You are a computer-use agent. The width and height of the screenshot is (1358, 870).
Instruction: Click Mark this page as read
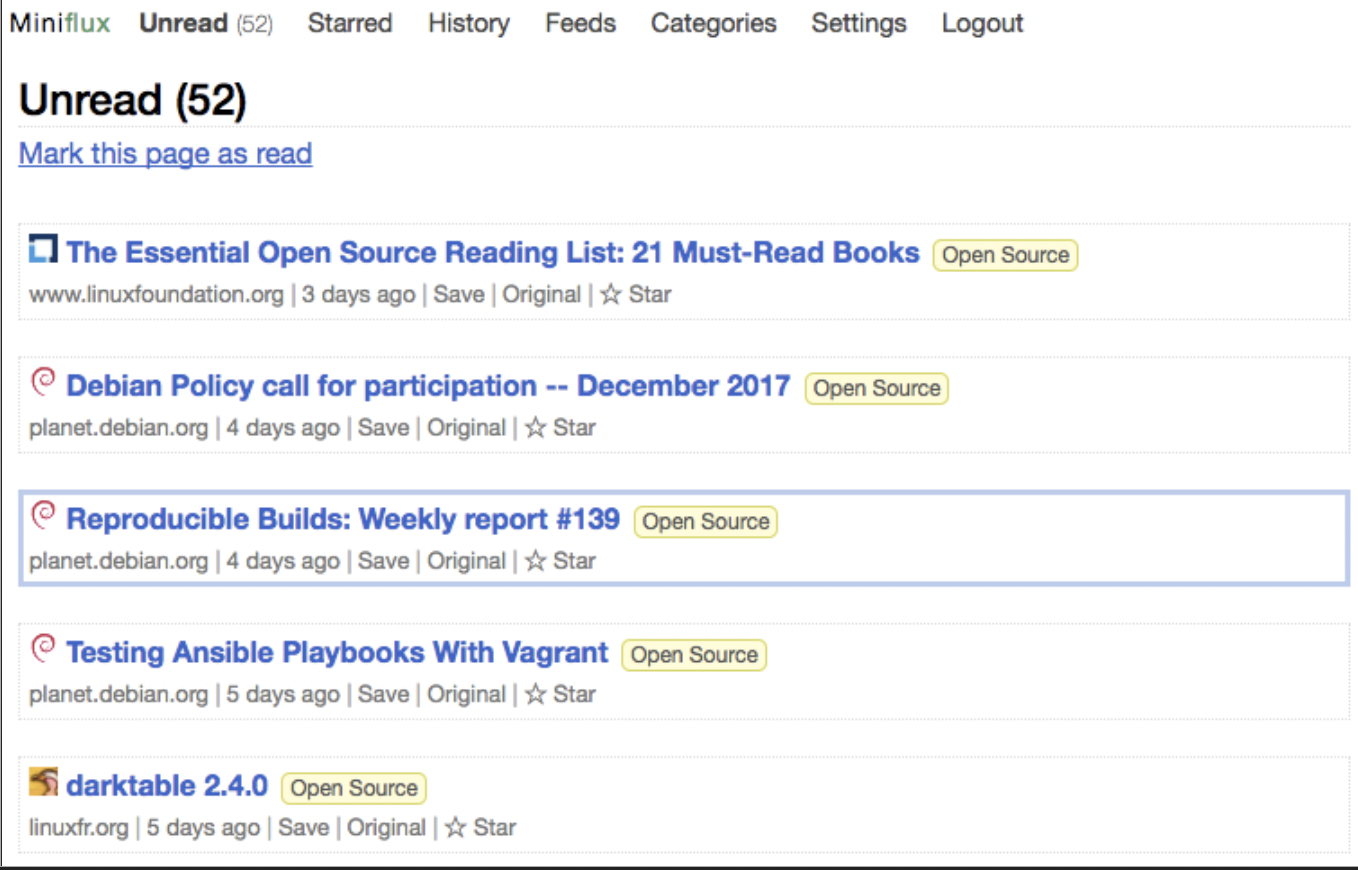(x=164, y=153)
